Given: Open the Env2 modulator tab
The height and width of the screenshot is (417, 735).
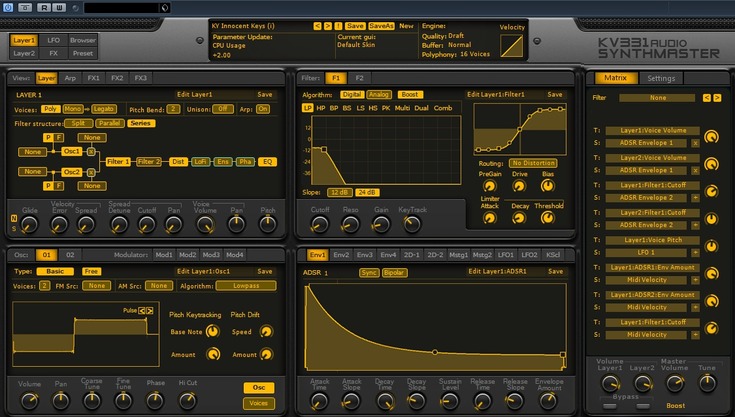Looking at the screenshot, I should pos(341,255).
